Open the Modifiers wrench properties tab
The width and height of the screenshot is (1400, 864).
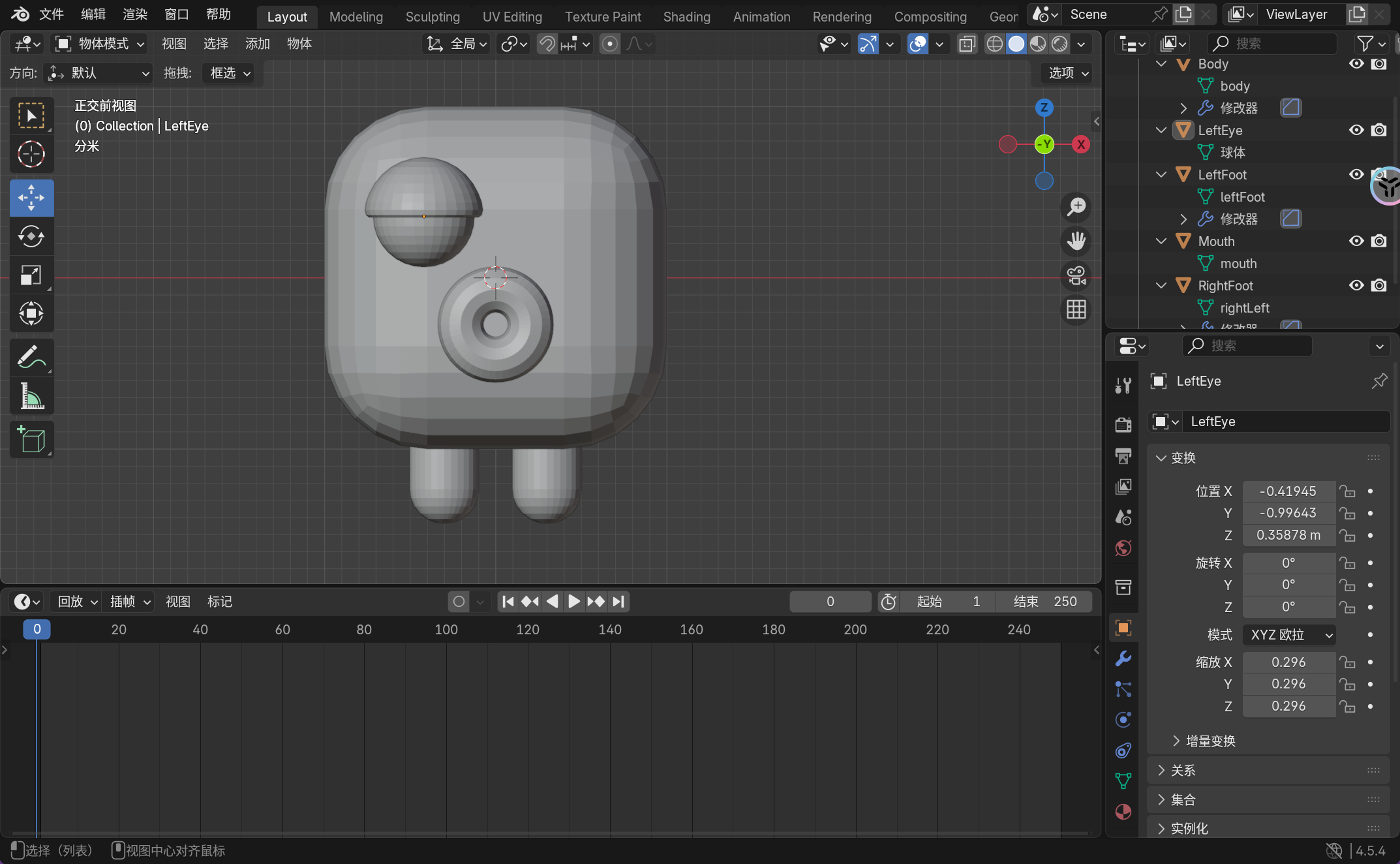click(1123, 658)
